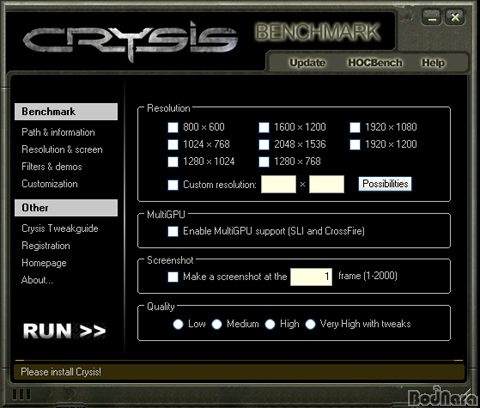480x408 pixels.
Task: Check the 1600 × 1200 resolution box
Action: (264, 127)
